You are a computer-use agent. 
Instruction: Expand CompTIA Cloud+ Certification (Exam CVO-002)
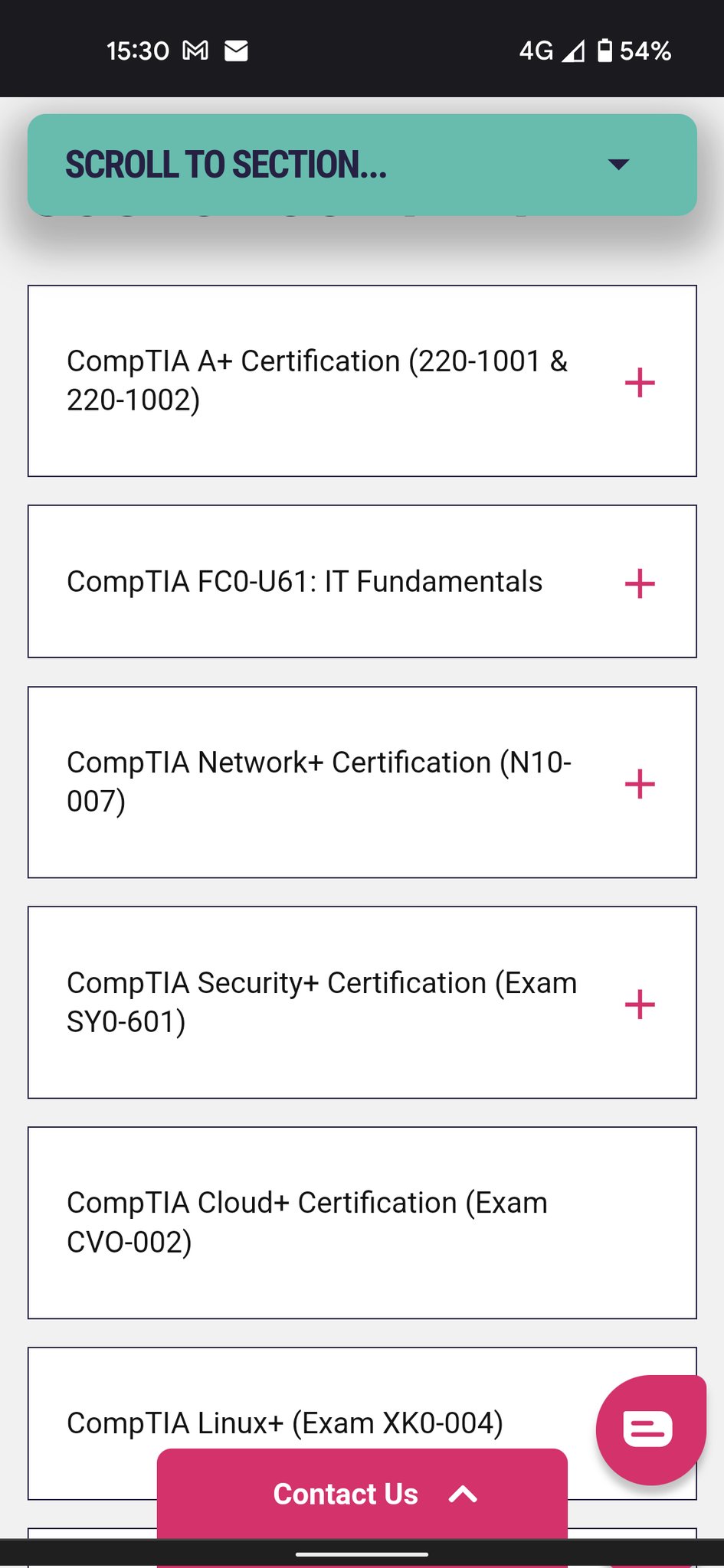coord(306,1222)
